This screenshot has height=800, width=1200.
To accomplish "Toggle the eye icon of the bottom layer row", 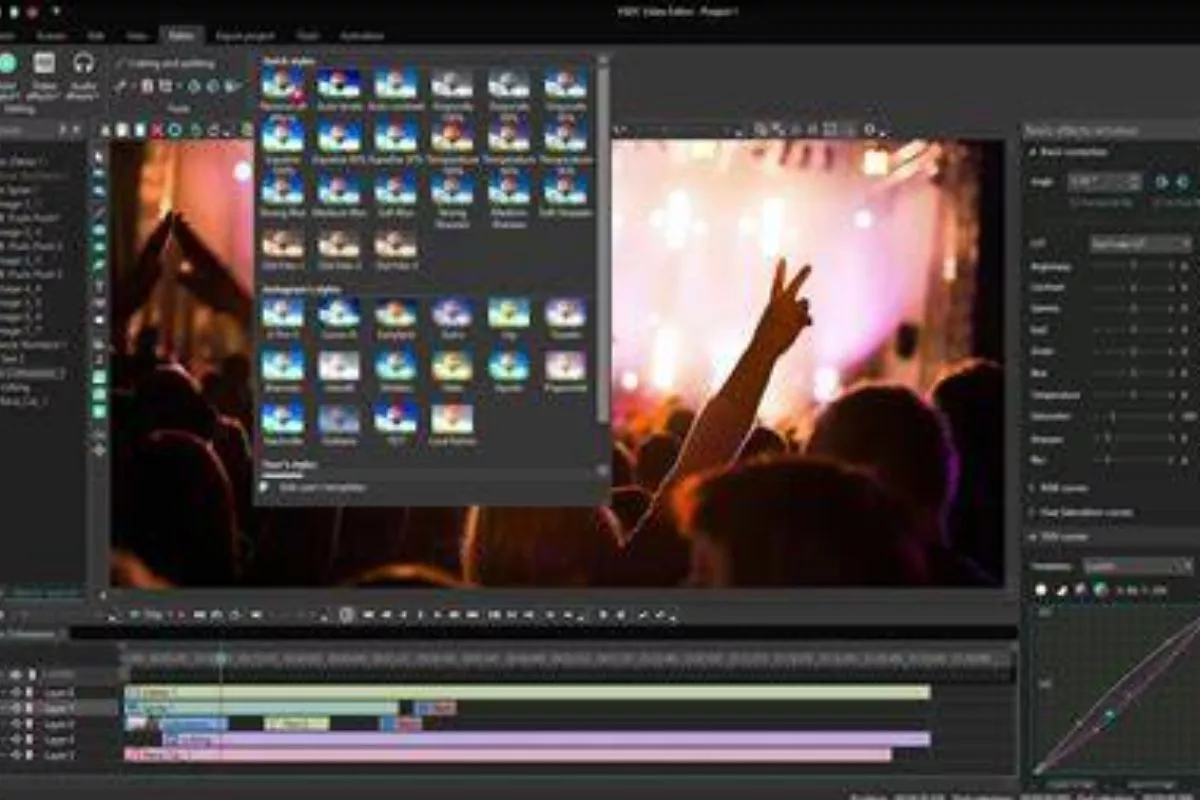I will [15, 755].
